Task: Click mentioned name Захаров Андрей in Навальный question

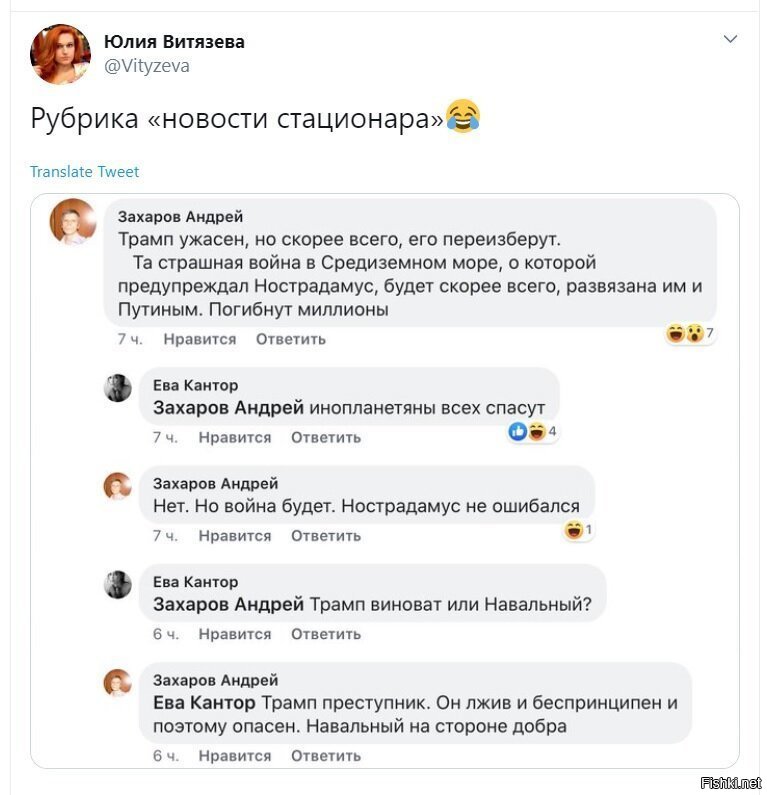Action: (229, 604)
